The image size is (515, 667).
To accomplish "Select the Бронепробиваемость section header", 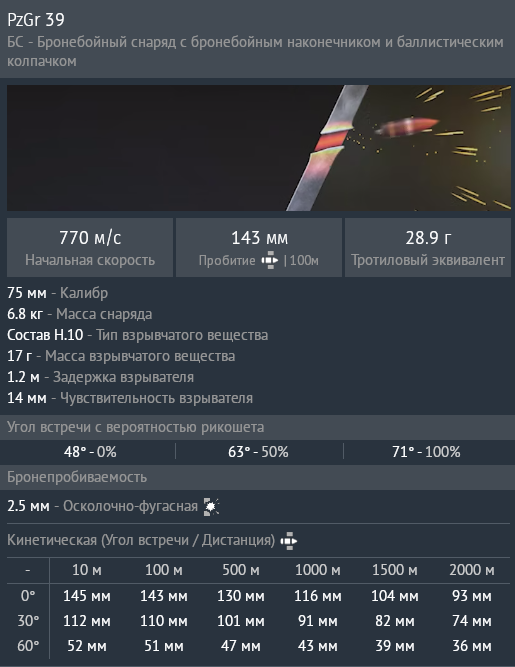I will 77,477.
